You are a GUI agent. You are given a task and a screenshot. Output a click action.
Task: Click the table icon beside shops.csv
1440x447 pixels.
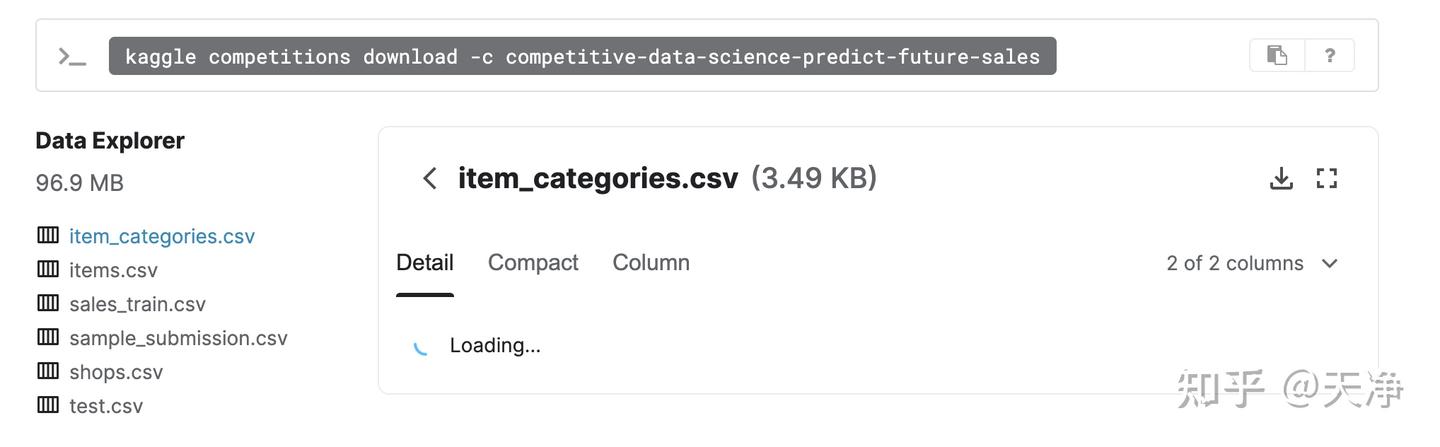point(48,371)
